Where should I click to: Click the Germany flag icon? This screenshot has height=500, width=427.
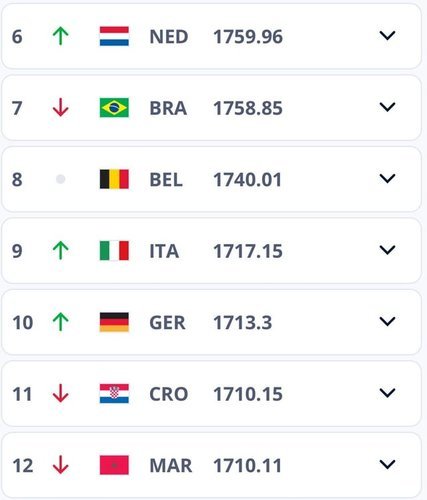[114, 322]
